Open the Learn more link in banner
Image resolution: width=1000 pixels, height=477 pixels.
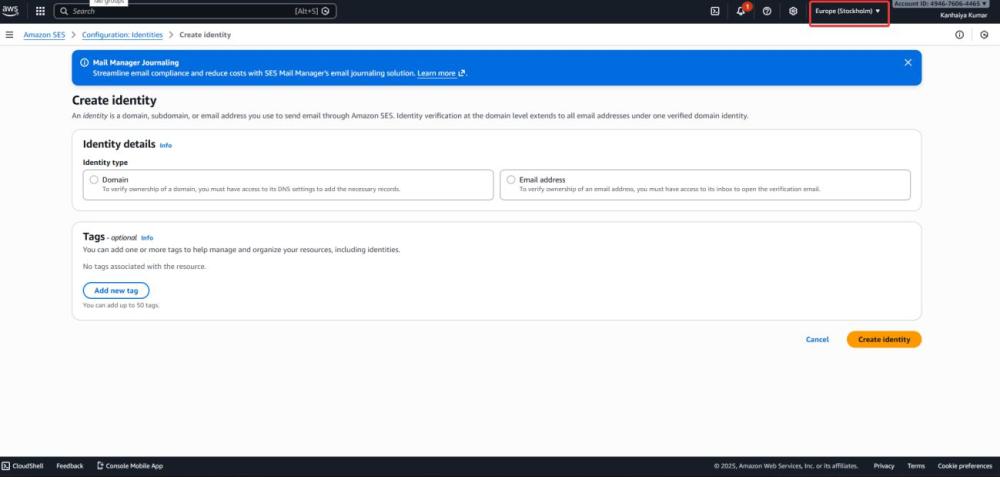pos(441,73)
